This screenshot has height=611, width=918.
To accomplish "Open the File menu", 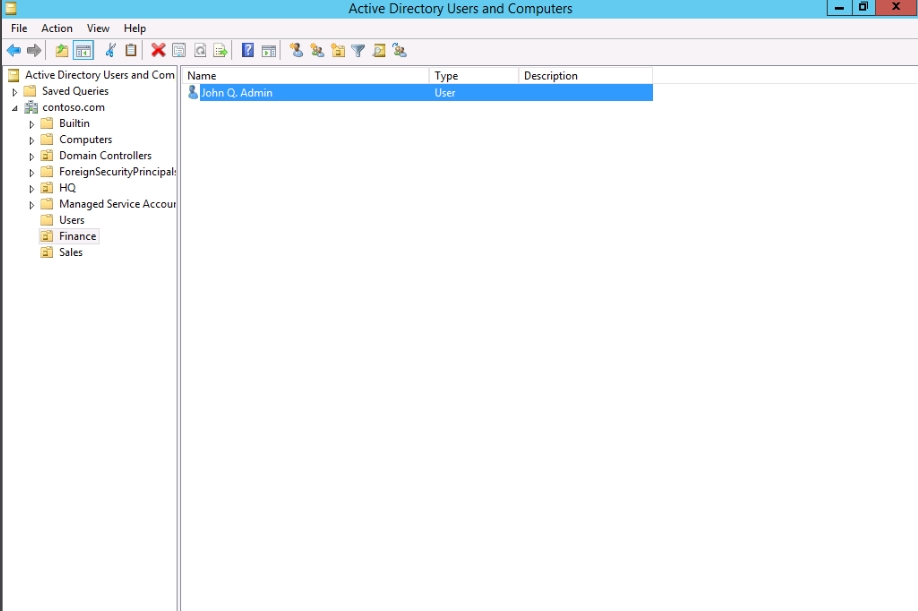I will click(19, 28).
